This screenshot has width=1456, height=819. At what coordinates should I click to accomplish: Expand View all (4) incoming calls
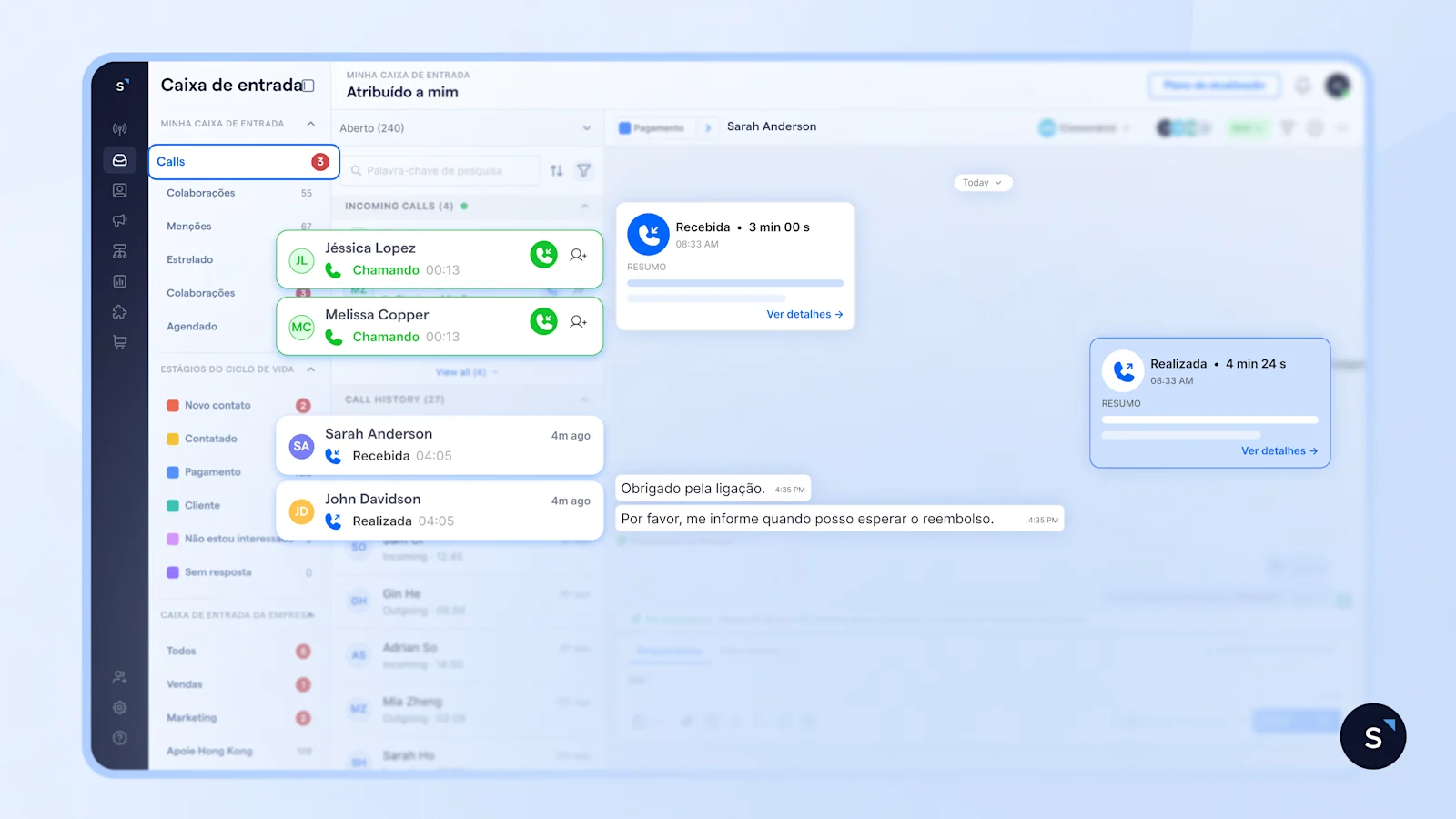tap(466, 372)
